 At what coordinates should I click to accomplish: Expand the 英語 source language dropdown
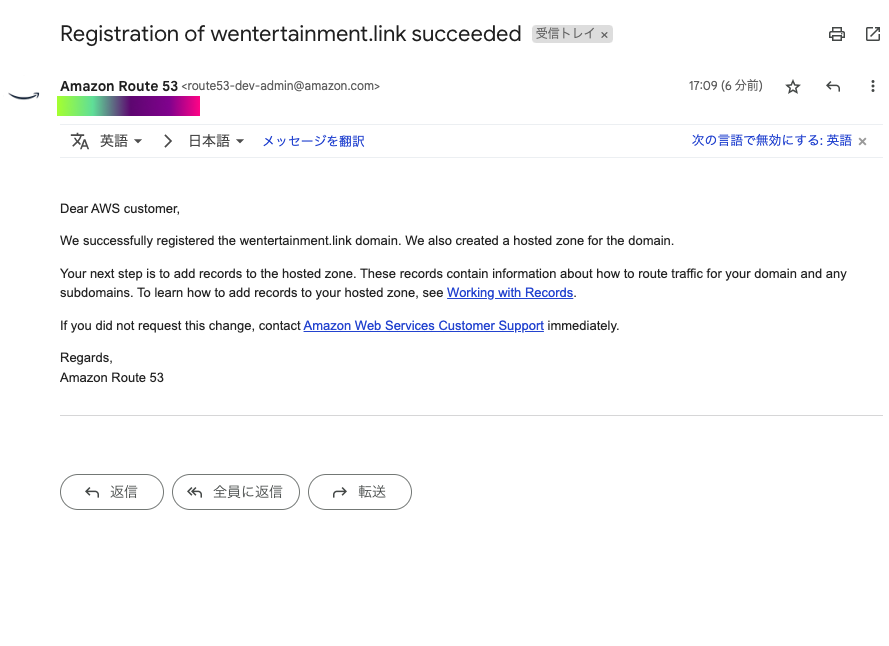(121, 141)
